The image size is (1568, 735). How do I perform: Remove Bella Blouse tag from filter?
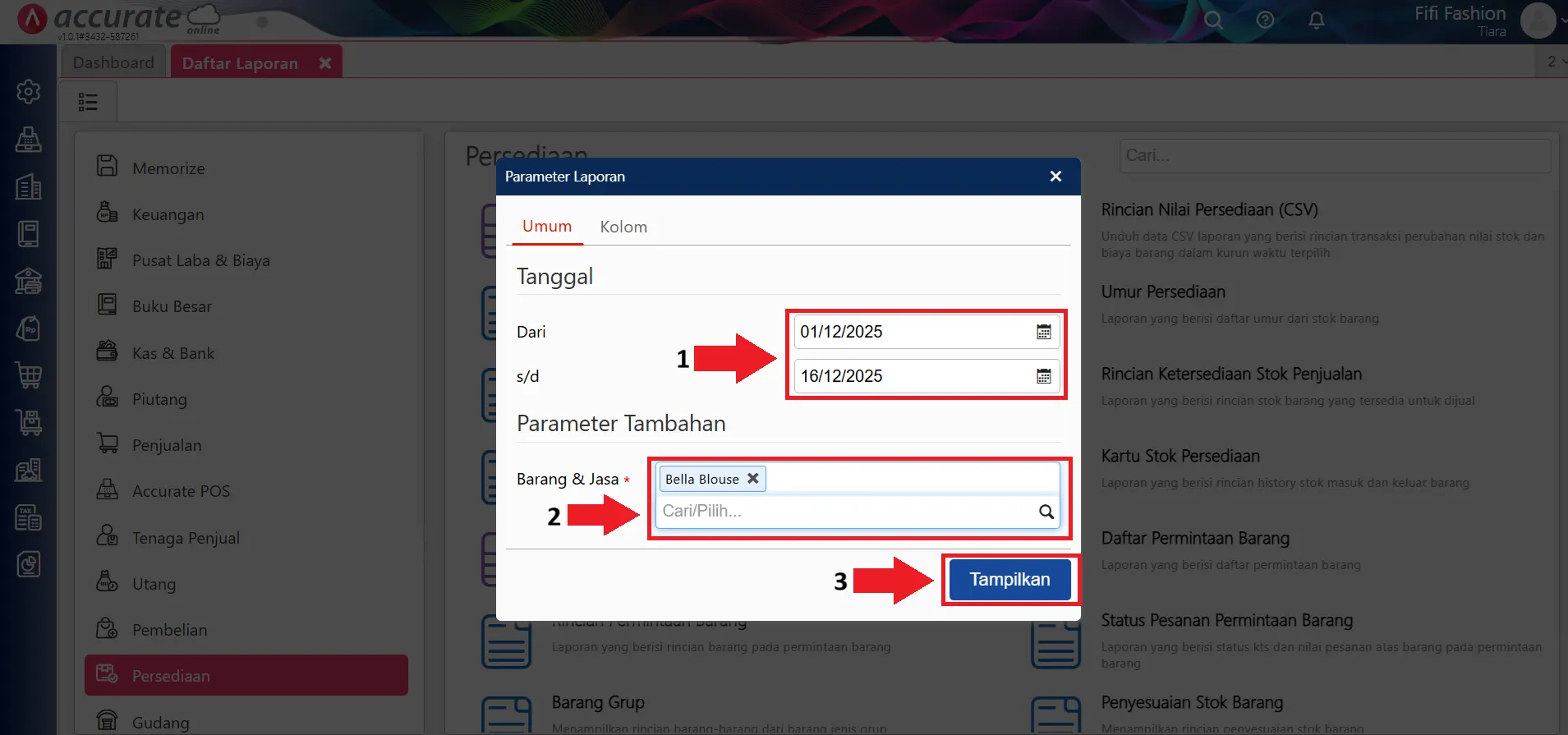click(752, 479)
